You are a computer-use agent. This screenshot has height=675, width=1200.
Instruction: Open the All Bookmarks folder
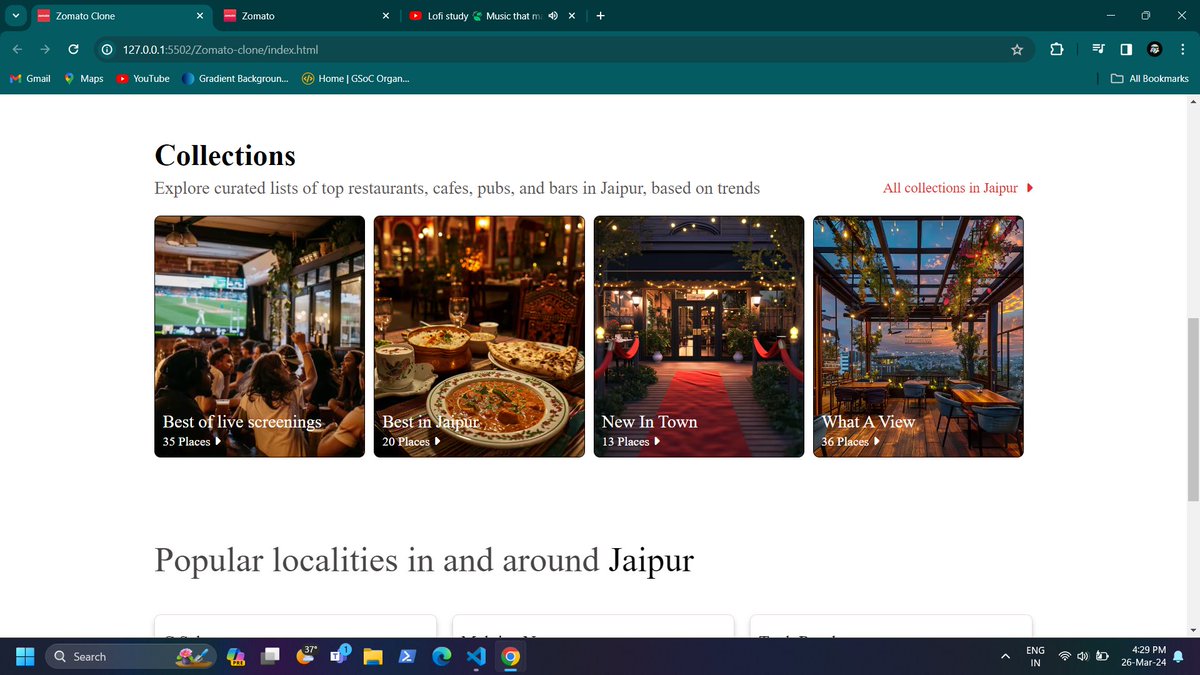point(1150,78)
